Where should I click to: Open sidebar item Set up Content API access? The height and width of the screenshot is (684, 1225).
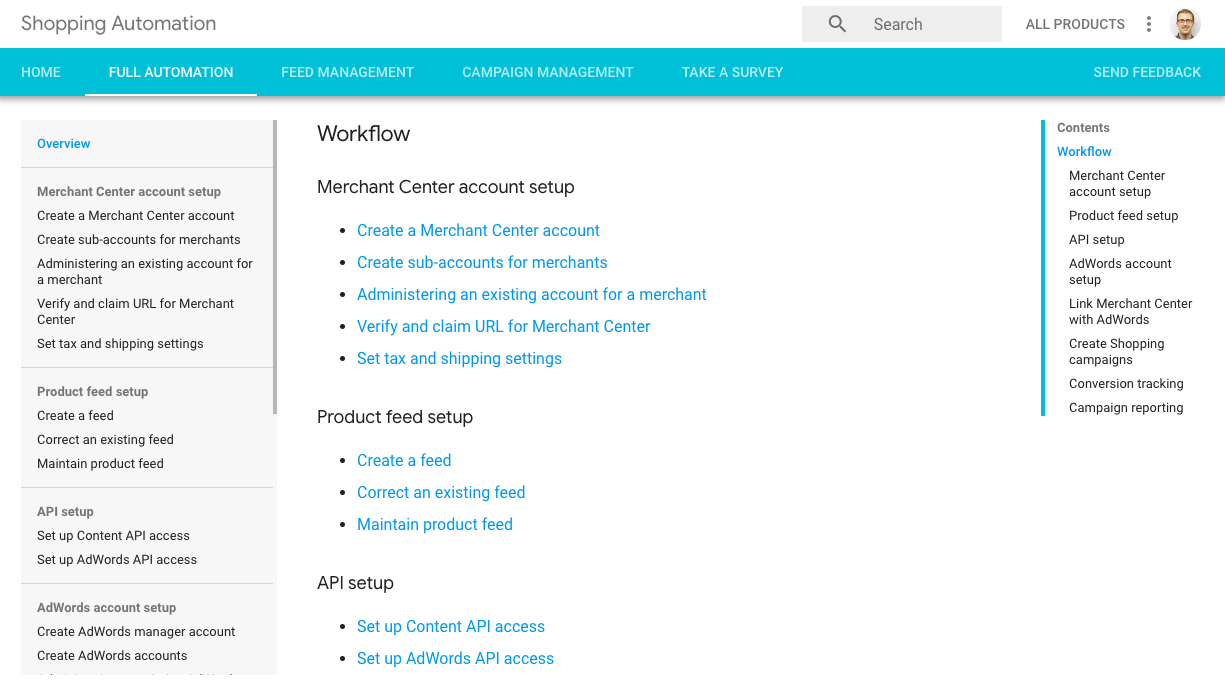(113, 536)
